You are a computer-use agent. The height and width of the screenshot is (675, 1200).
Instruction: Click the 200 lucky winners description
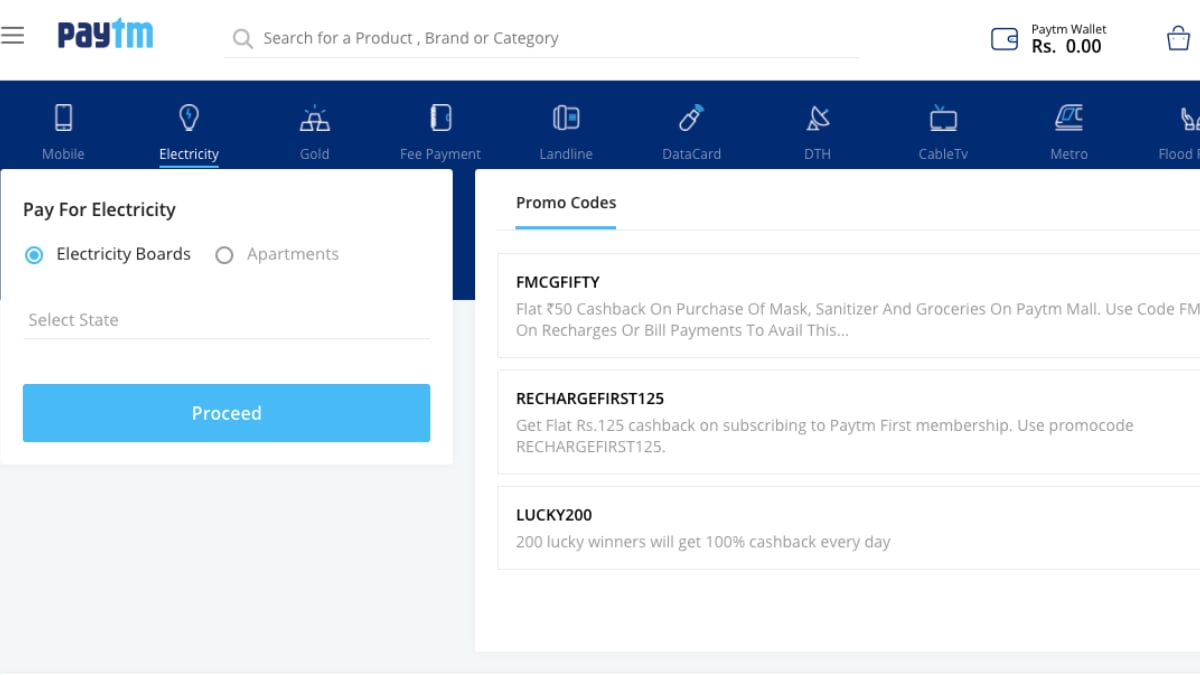tap(703, 542)
